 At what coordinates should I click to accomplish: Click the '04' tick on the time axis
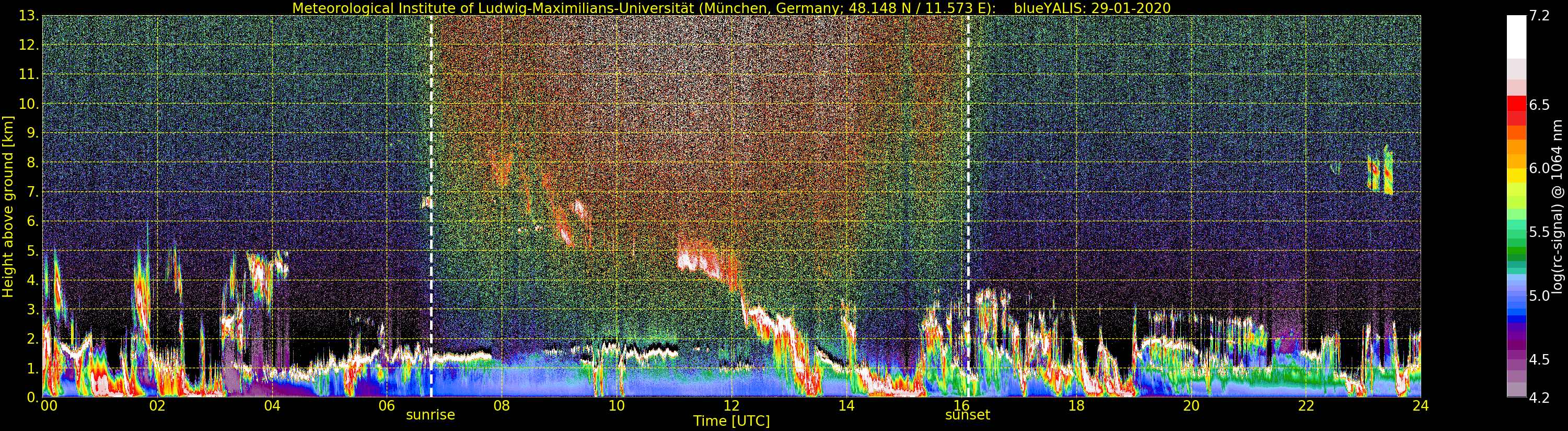[272, 405]
